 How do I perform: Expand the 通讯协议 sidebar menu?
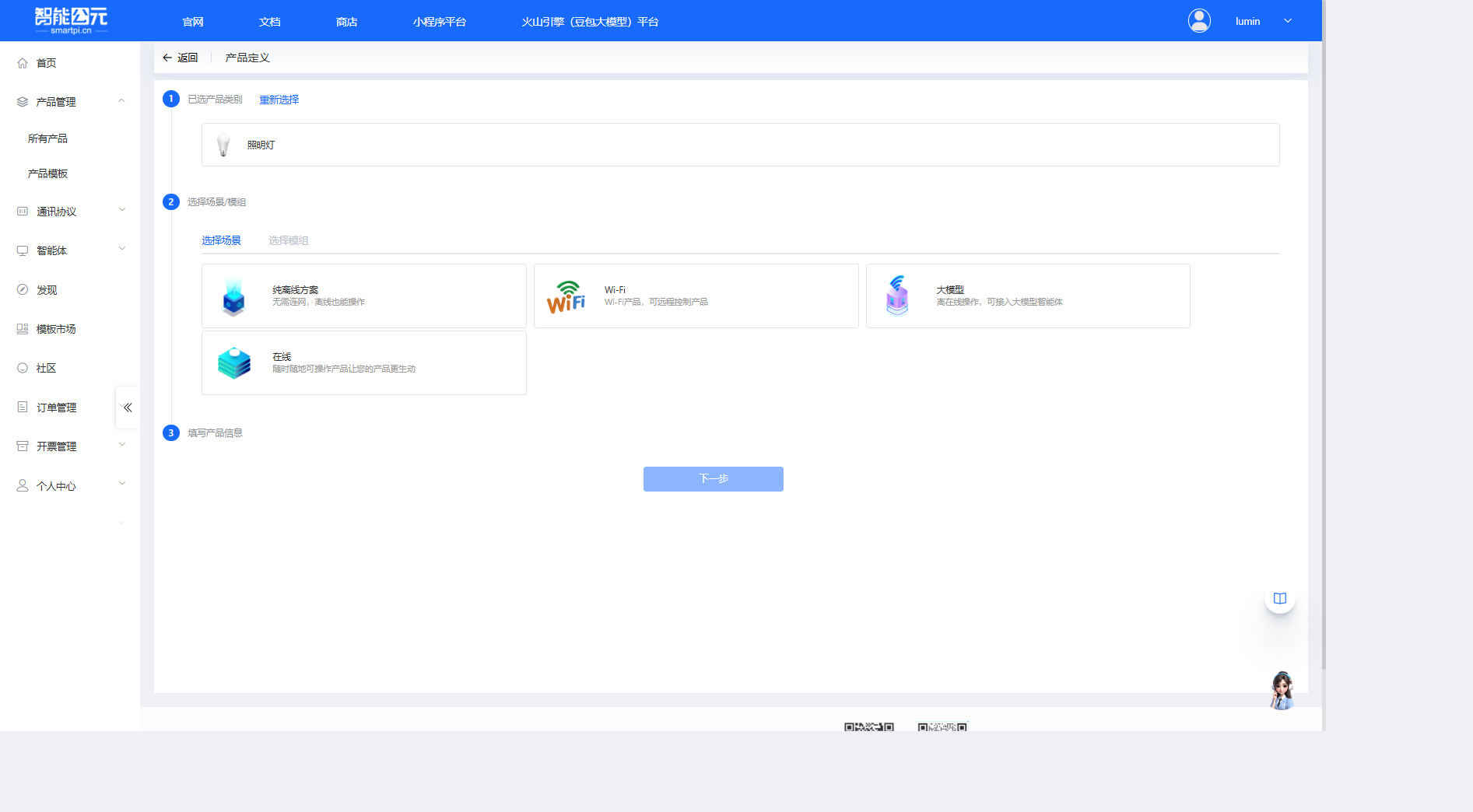click(121, 211)
